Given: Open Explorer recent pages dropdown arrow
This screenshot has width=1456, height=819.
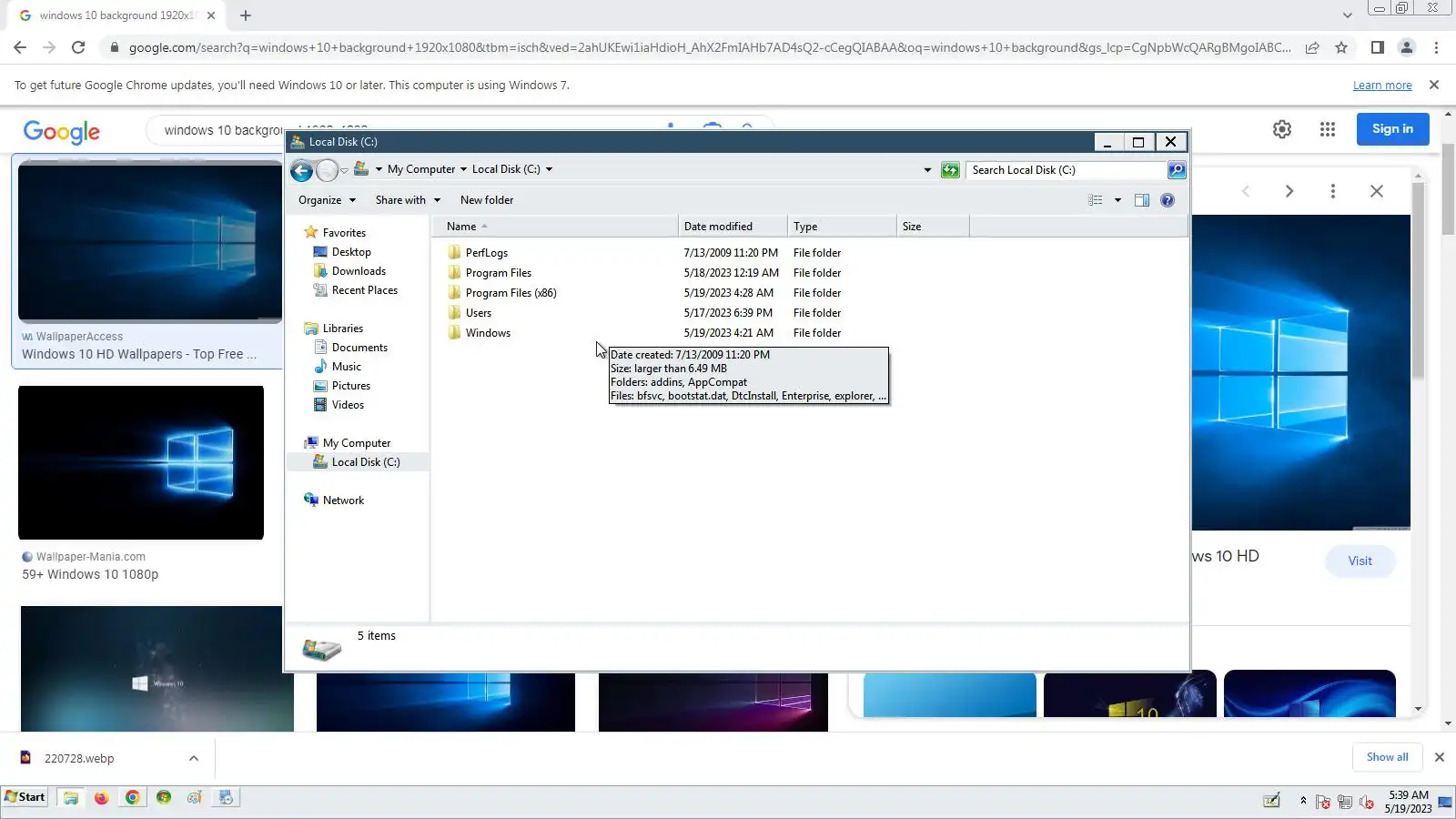Looking at the screenshot, I should (x=344, y=170).
